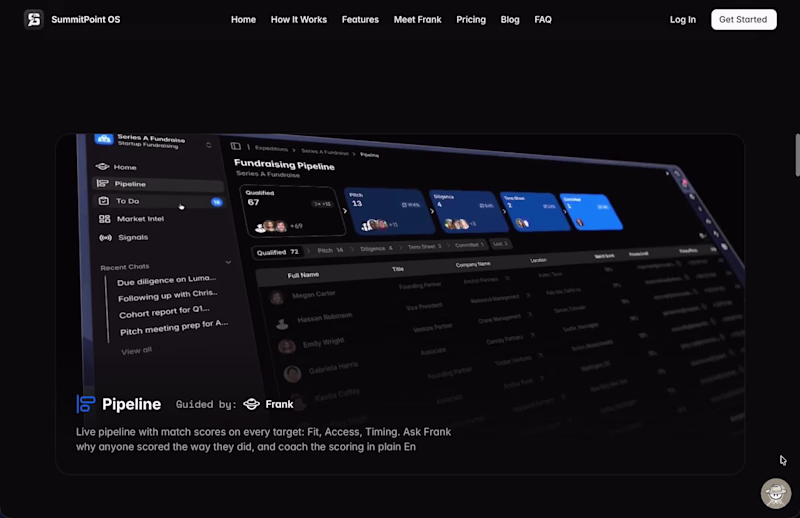Click the Get Started button

coord(743,19)
